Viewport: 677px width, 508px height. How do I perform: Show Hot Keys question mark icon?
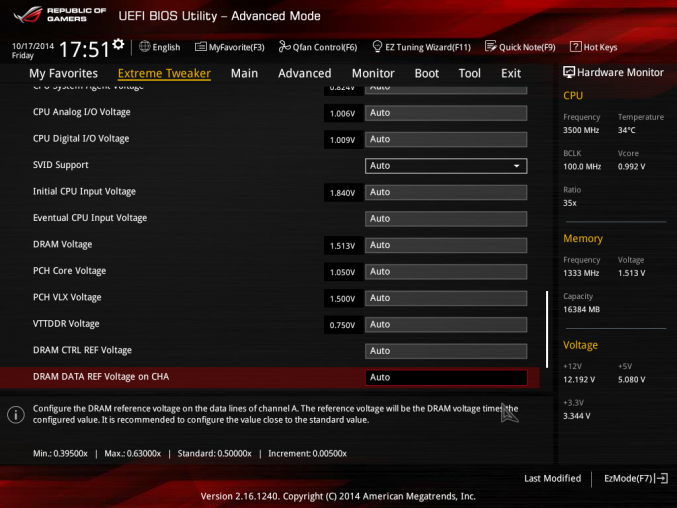[x=576, y=47]
